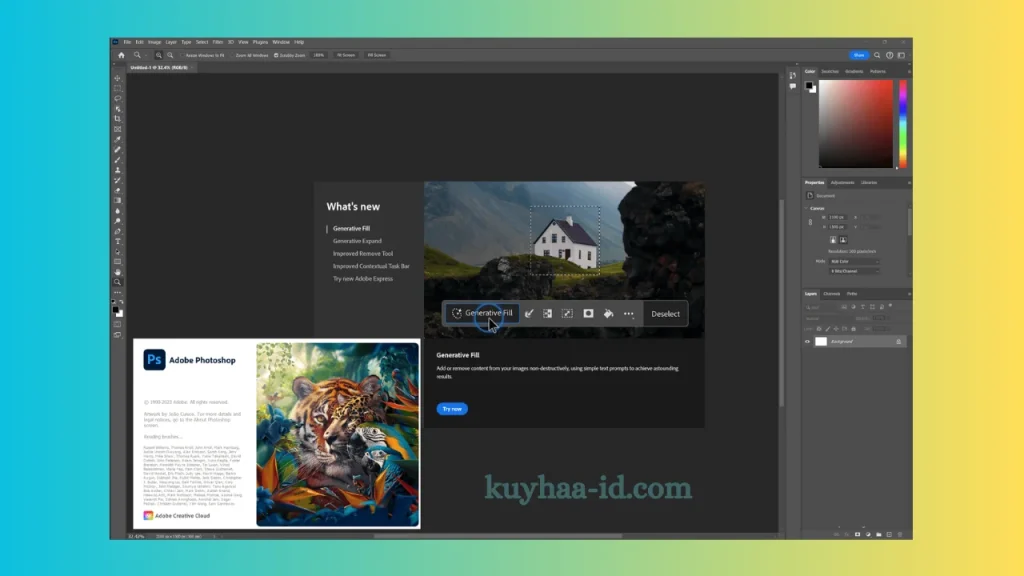
Task: Open the Mode RGB Color dropdown
Action: [854, 261]
